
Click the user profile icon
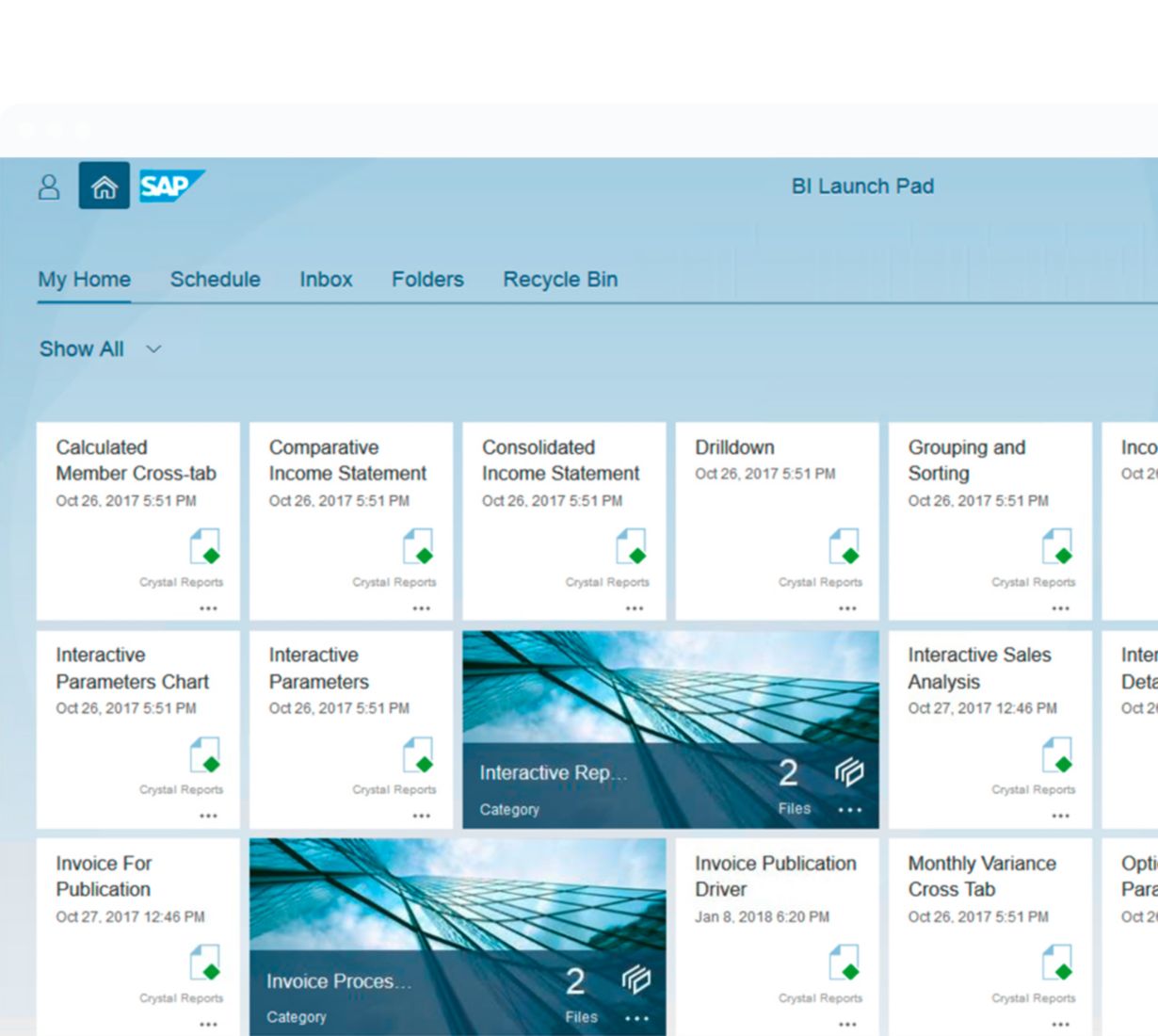(x=49, y=186)
